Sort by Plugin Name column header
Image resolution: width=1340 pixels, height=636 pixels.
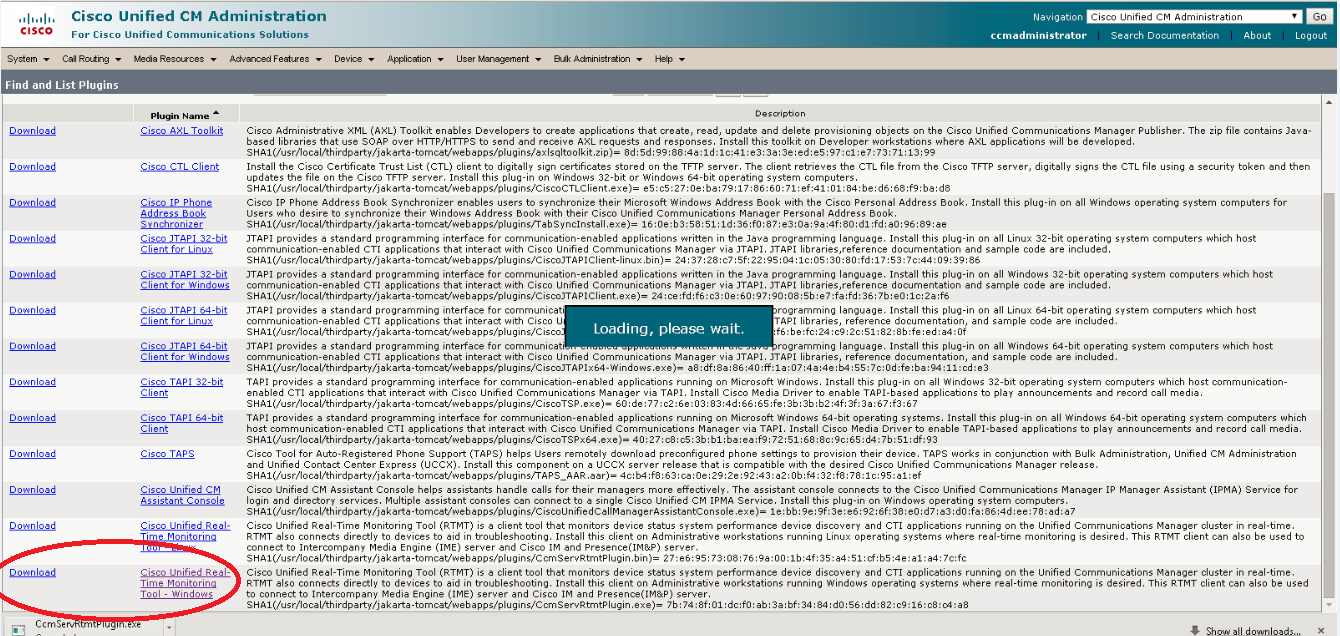[180, 115]
